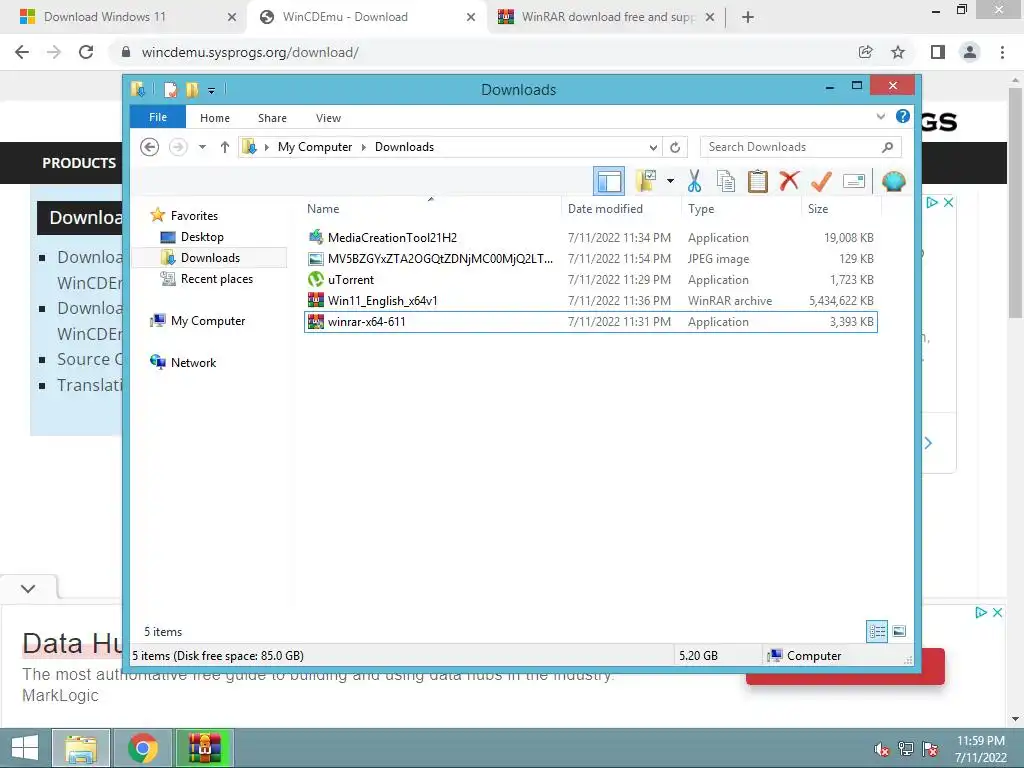Open the File ribbon tab
Image resolution: width=1024 pixels, height=768 pixels.
coord(158,117)
